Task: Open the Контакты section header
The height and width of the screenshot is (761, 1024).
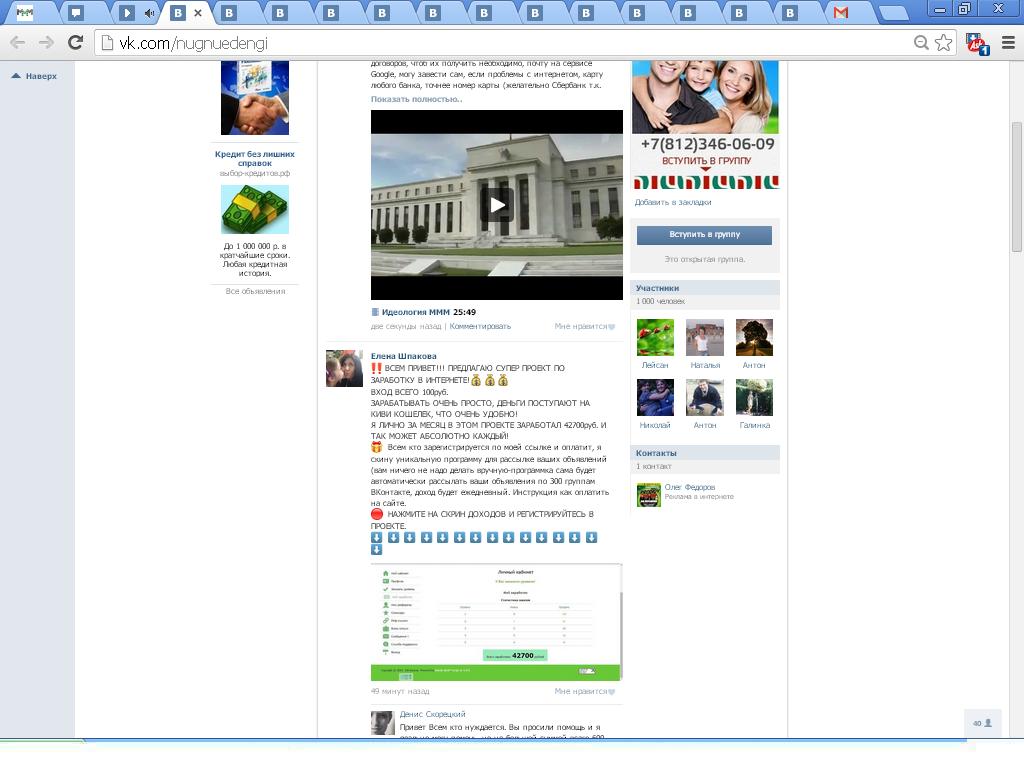Action: (705, 453)
